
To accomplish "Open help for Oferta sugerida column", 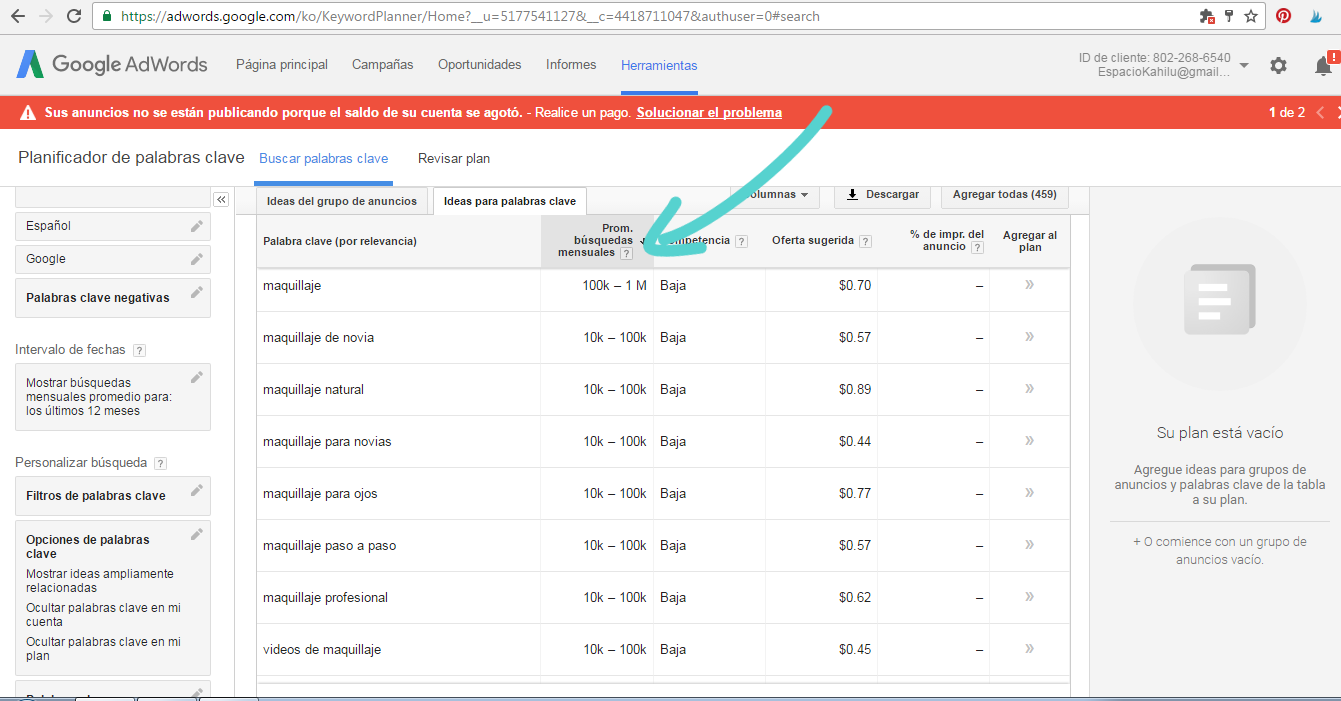I will (865, 241).
